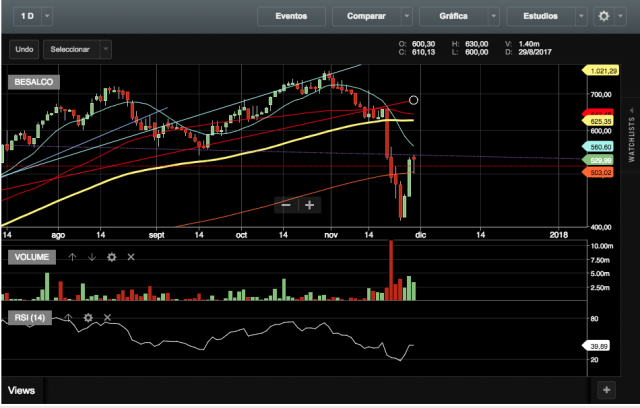Click the 'nov' date axis label
Screen dimensions: 640x408
coord(331,235)
